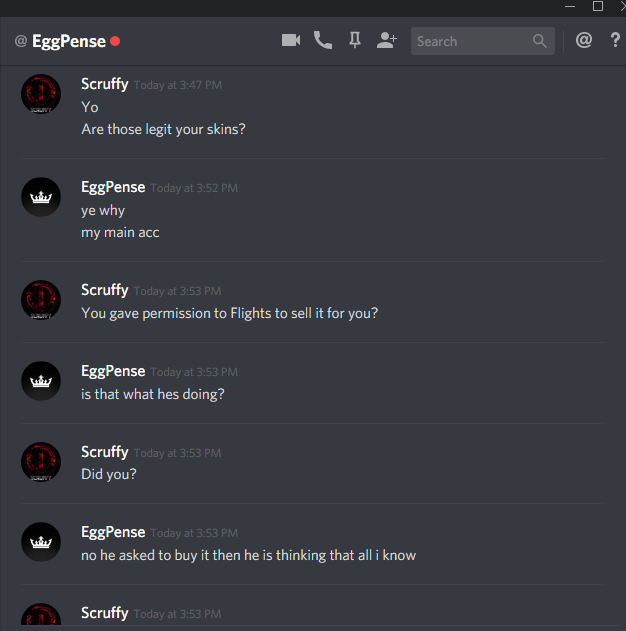Viewport: 626px width, 631px height.
Task: Open pinned messages
Action: tap(354, 40)
